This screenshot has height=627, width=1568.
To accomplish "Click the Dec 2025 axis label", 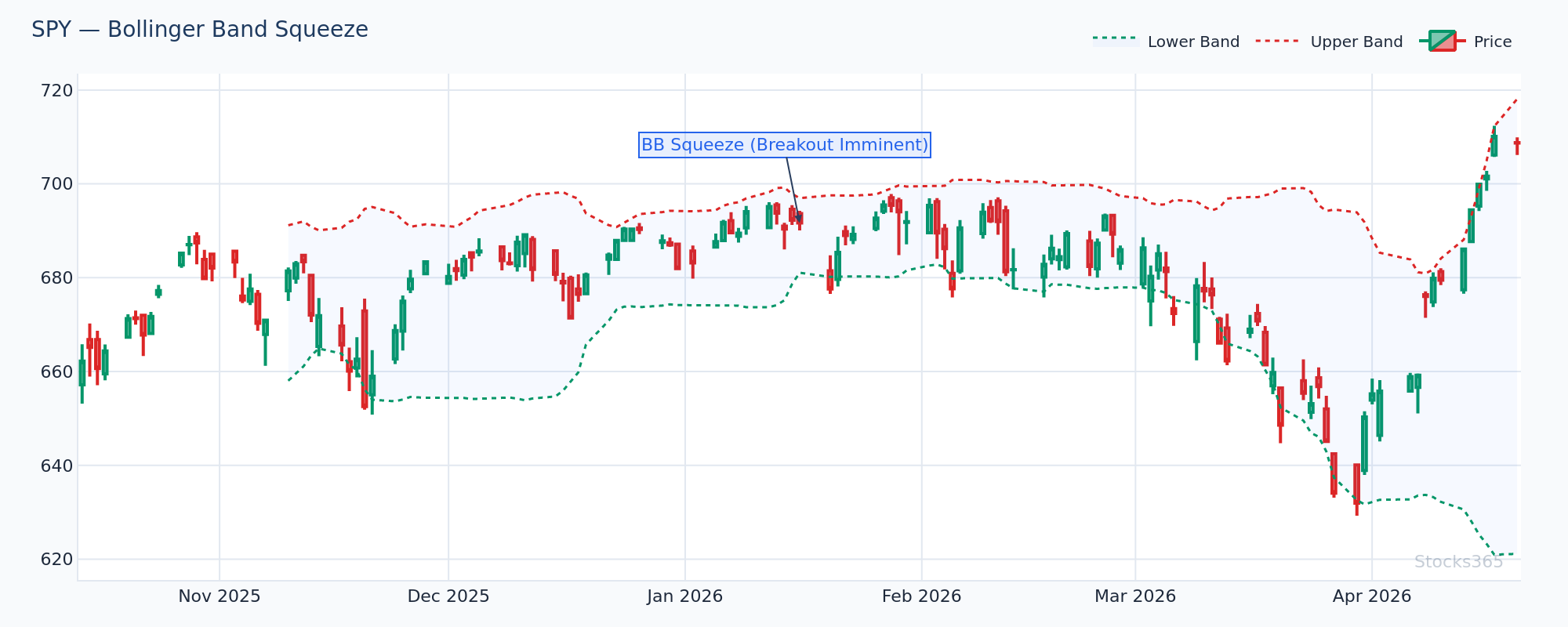I will (x=448, y=596).
